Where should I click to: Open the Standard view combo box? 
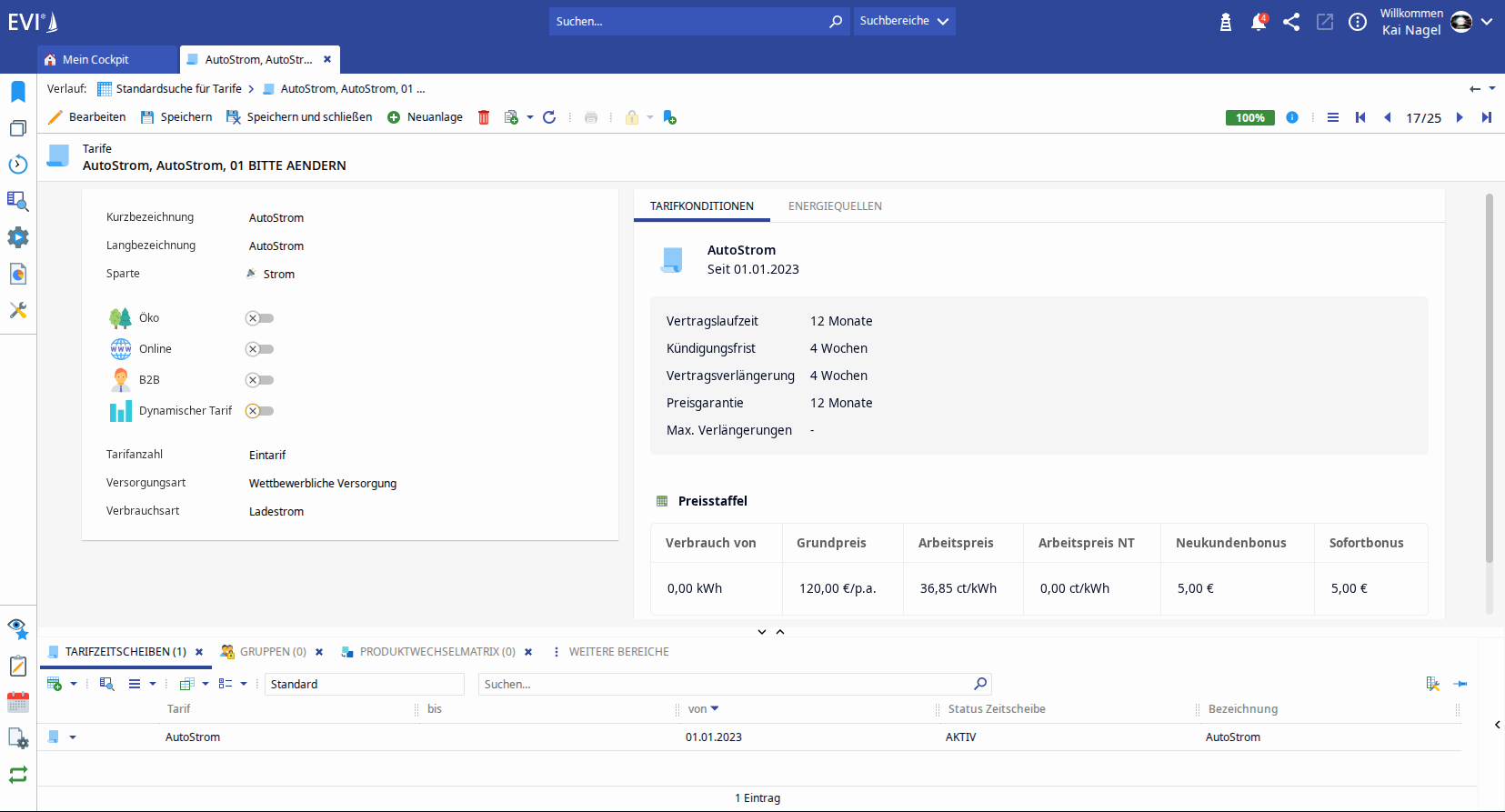coord(365,684)
